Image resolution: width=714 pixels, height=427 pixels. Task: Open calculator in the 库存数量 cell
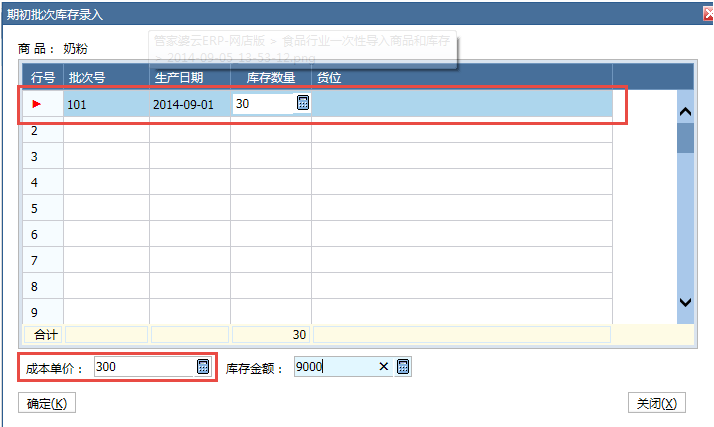[x=303, y=103]
